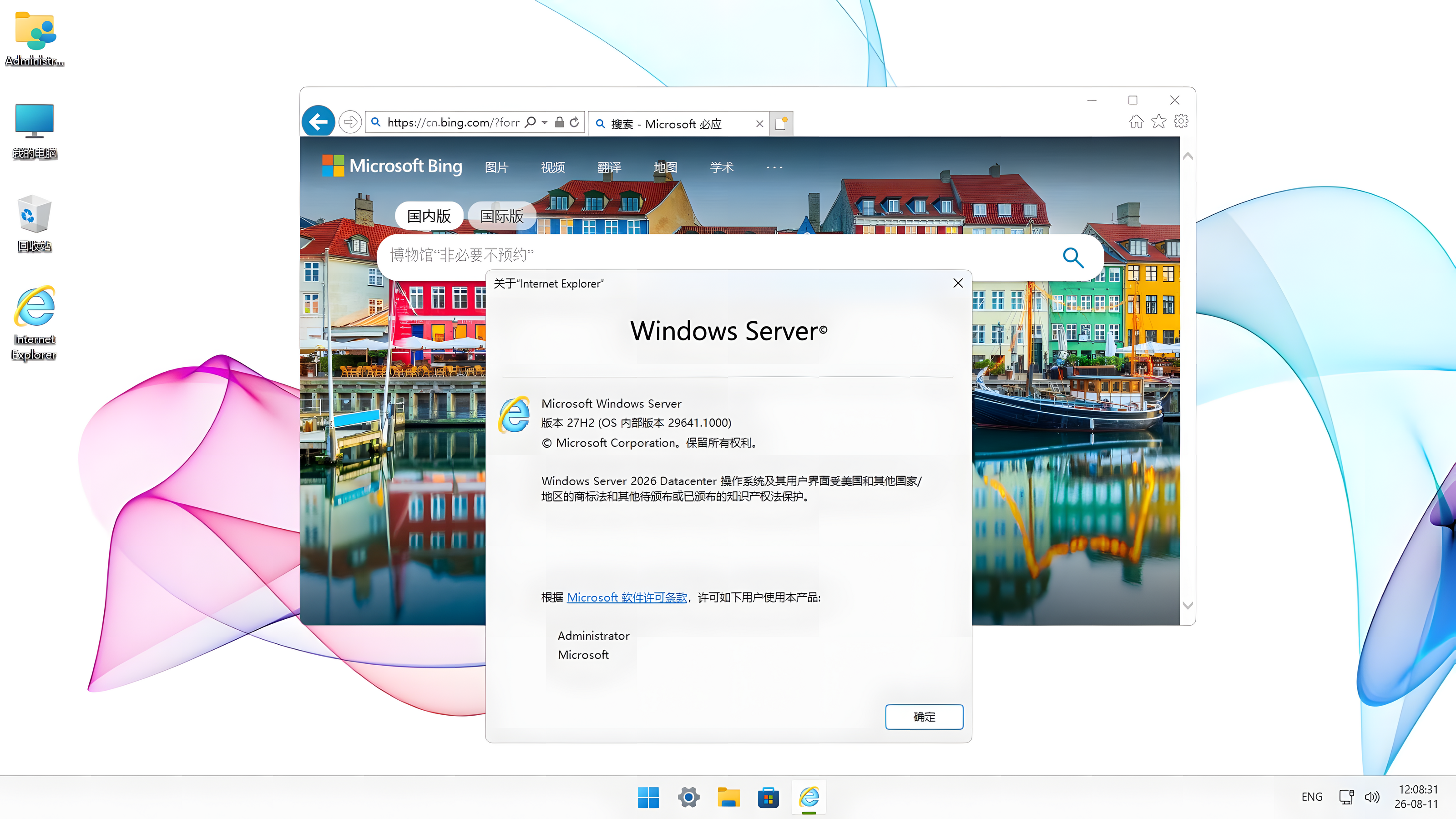Viewport: 1456px width, 819px height.
Task: Click the volume speaker icon in tray
Action: pyautogui.click(x=1372, y=797)
